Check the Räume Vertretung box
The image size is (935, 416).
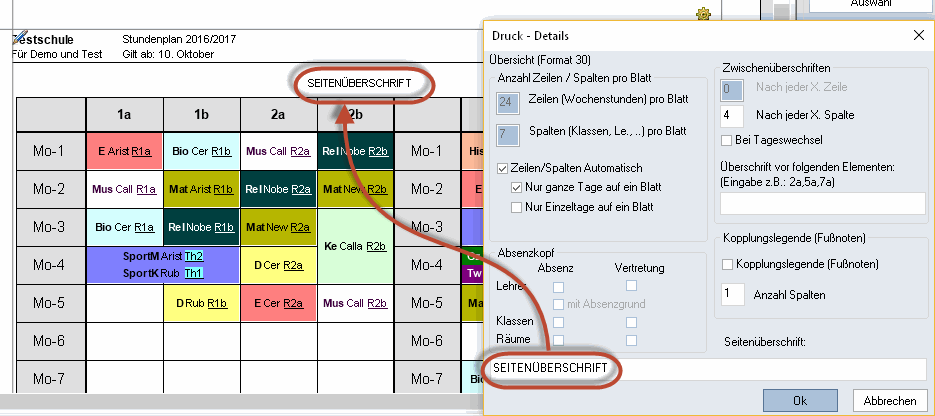pyautogui.click(x=631, y=340)
